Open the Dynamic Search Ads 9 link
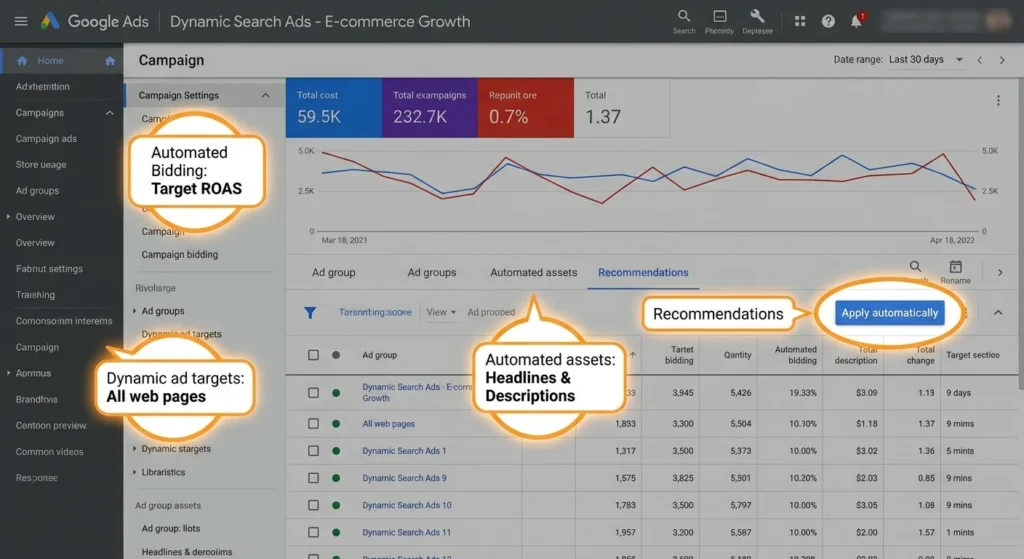The image size is (1024, 559). click(404, 478)
